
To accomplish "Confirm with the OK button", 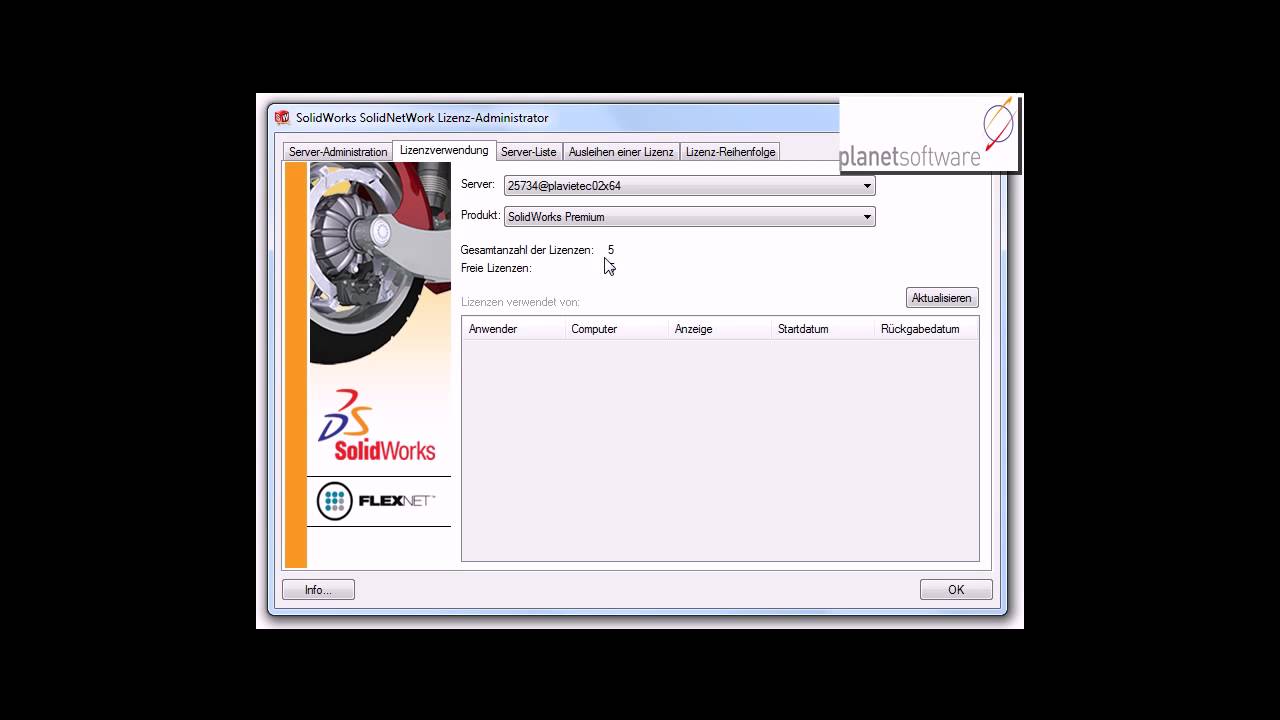I will [x=956, y=590].
